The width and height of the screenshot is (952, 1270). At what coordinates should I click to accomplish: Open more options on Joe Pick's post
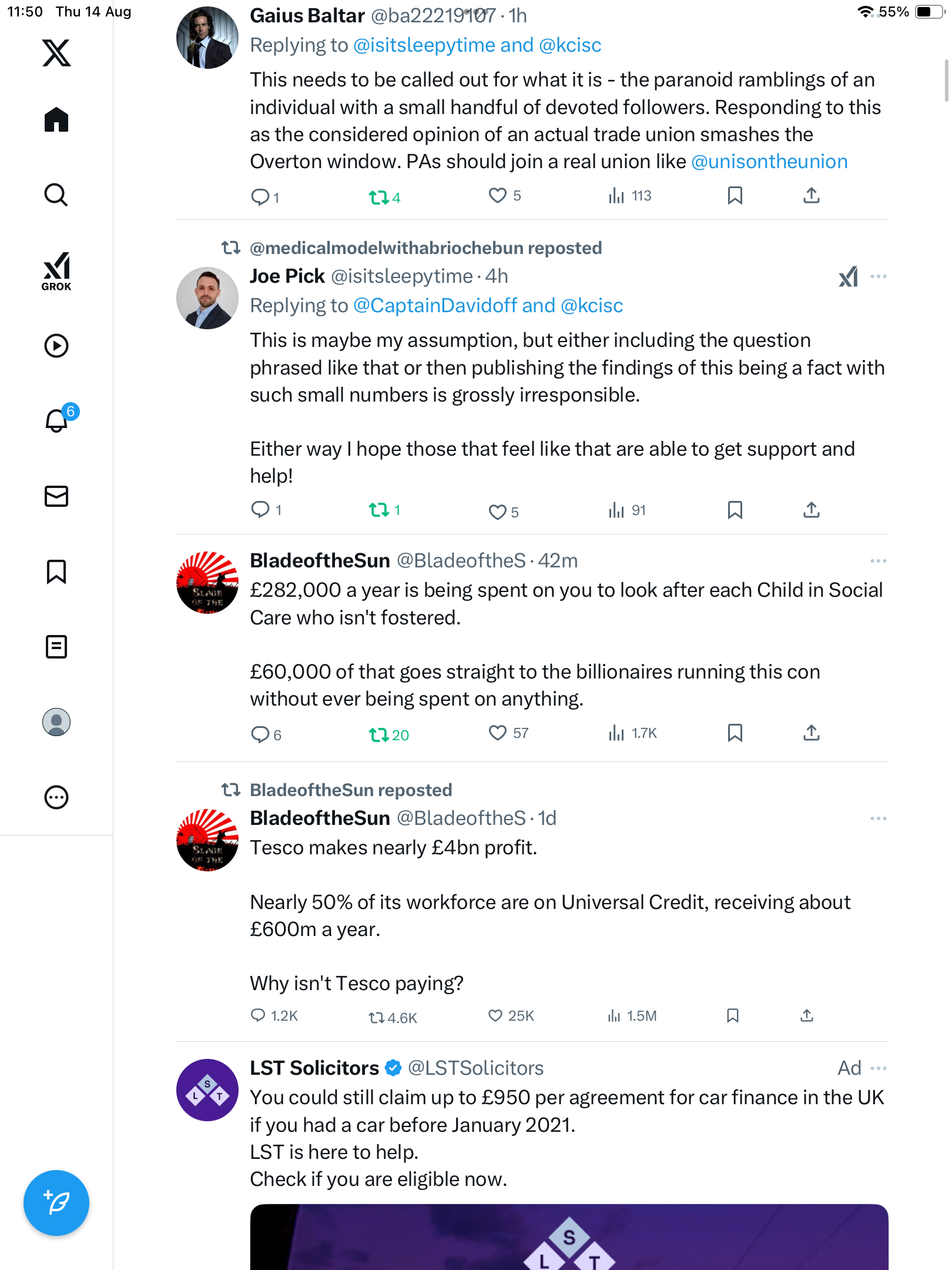tap(879, 276)
